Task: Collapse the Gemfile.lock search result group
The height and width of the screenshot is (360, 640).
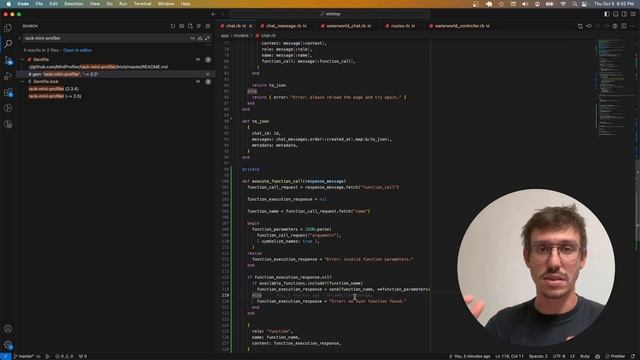Action: coord(23,82)
